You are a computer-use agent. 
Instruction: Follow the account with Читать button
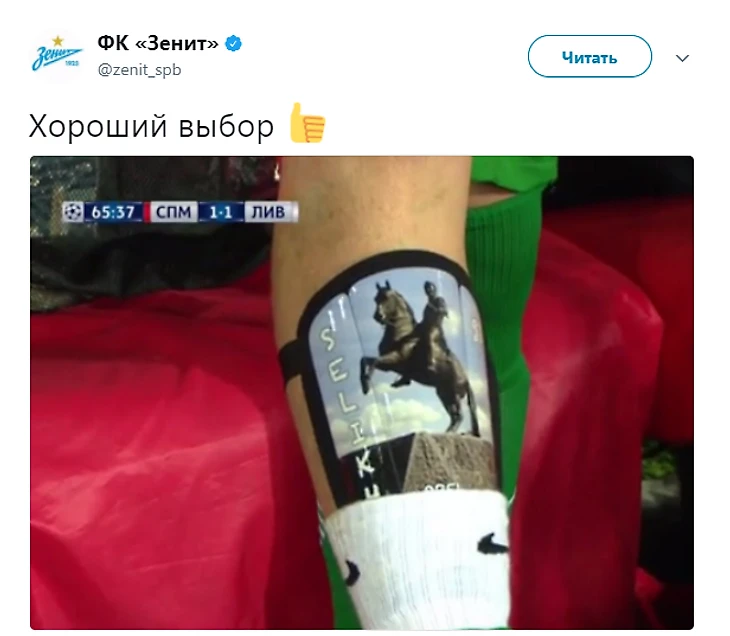click(x=589, y=56)
